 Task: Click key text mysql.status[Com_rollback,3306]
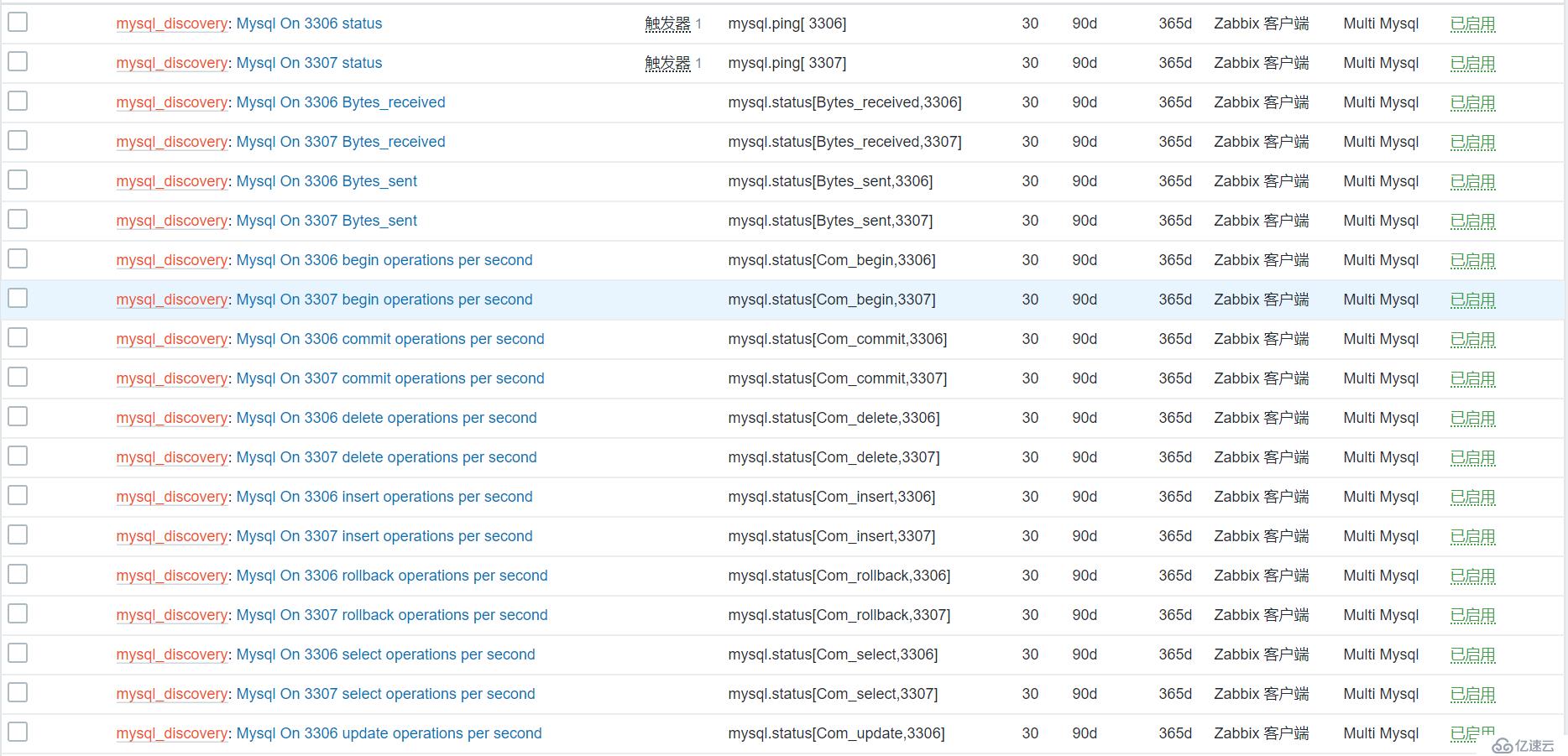click(x=839, y=576)
